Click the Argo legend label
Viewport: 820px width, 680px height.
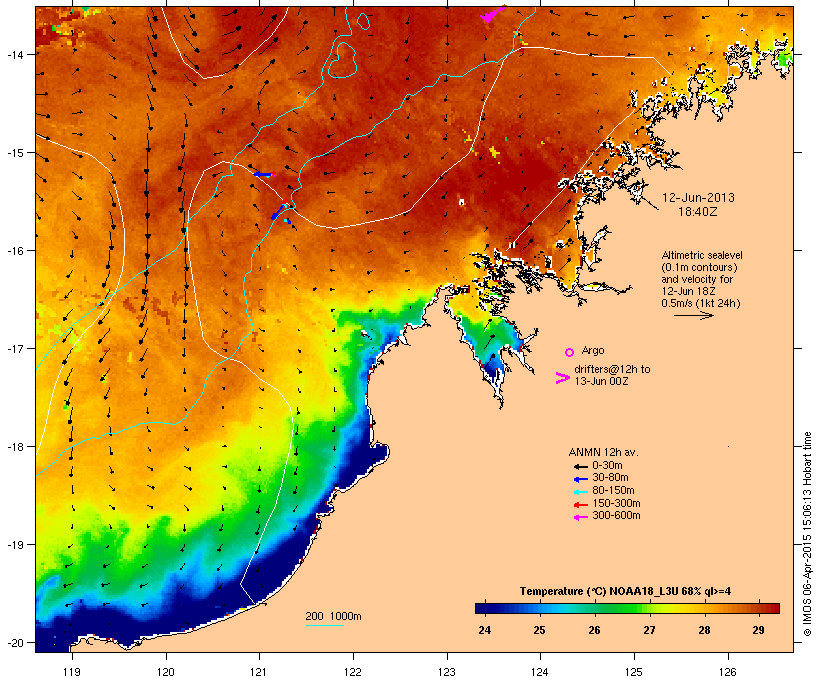pos(593,350)
